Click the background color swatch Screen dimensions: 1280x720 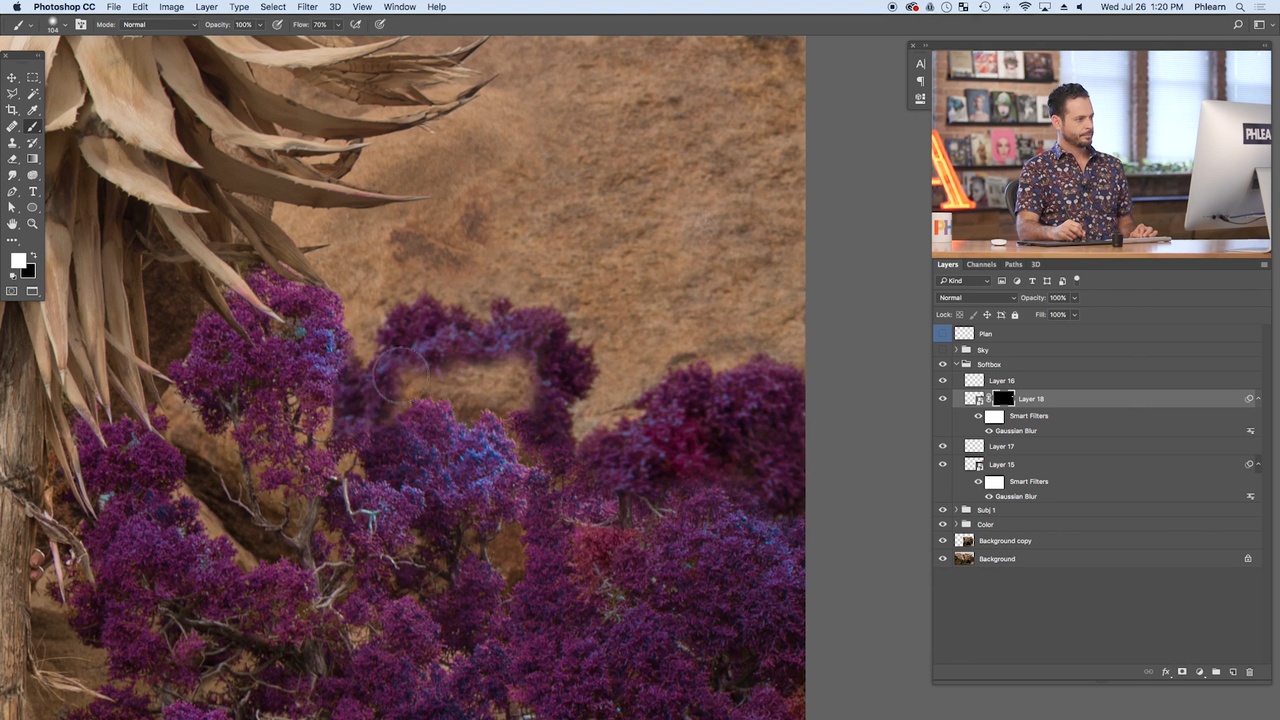point(29,272)
